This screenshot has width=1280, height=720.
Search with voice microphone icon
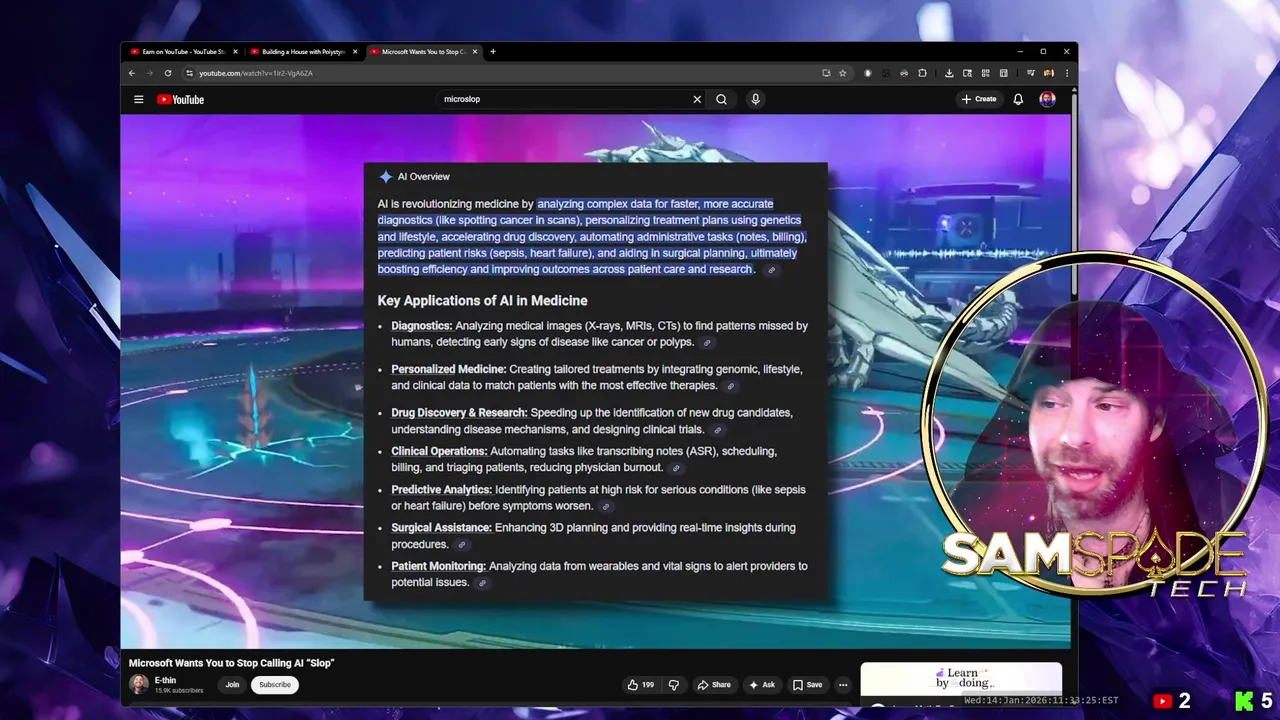(755, 99)
